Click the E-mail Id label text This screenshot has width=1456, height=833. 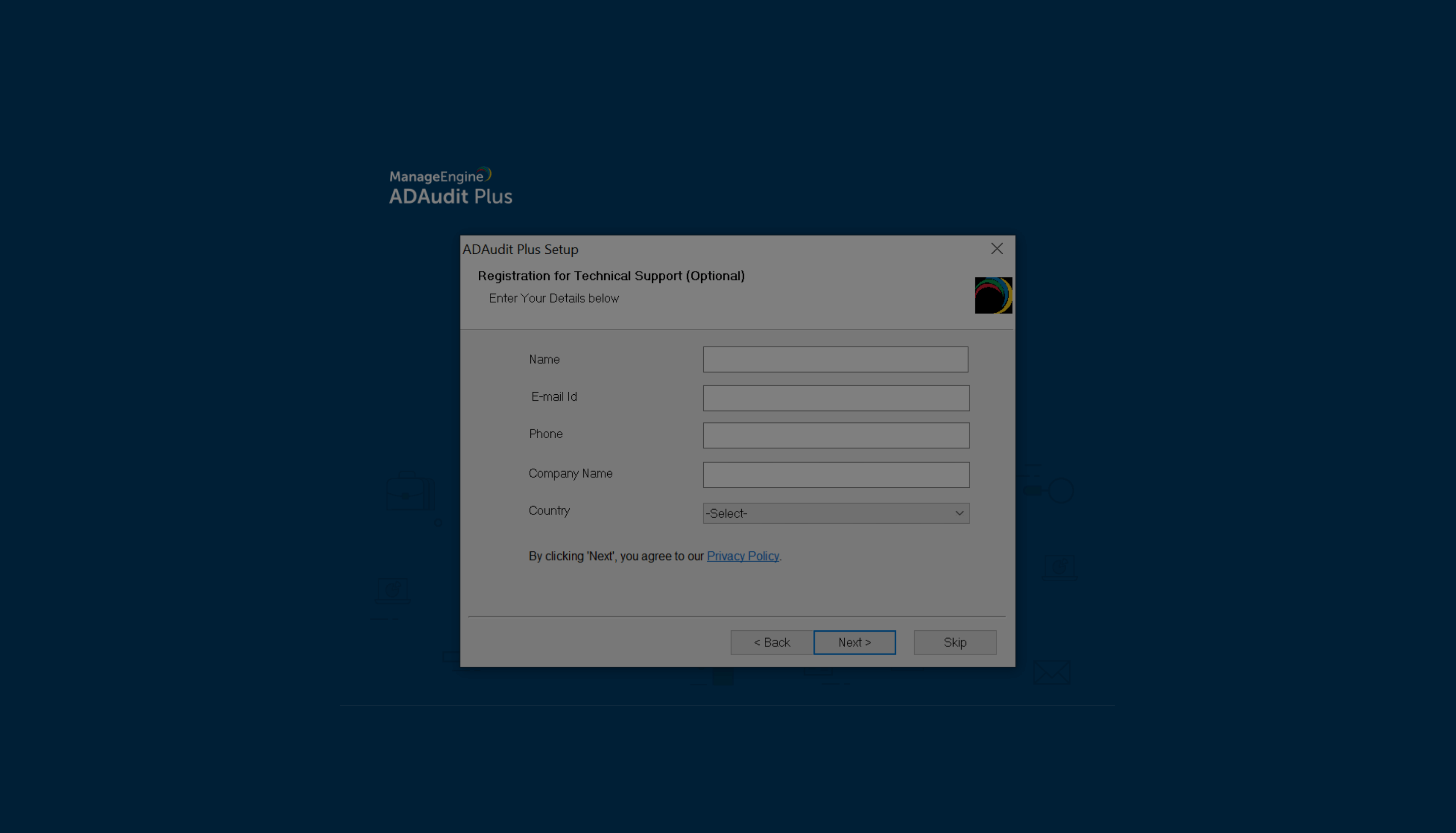tap(553, 396)
